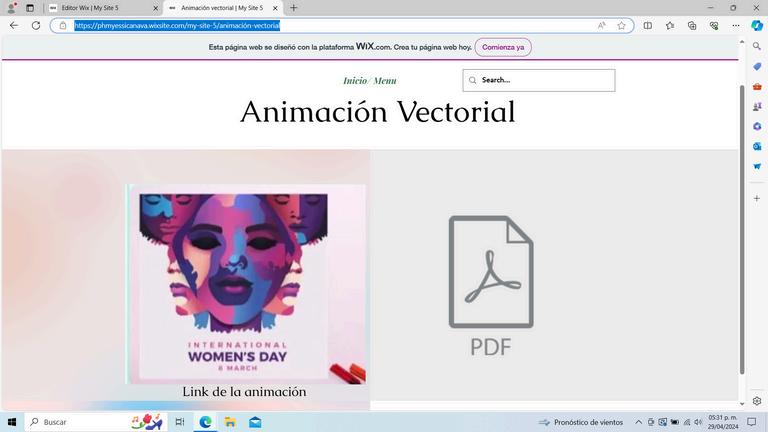Image resolution: width=768 pixels, height=432 pixels.
Task: Open sidebar settings gear
Action: (x=757, y=401)
